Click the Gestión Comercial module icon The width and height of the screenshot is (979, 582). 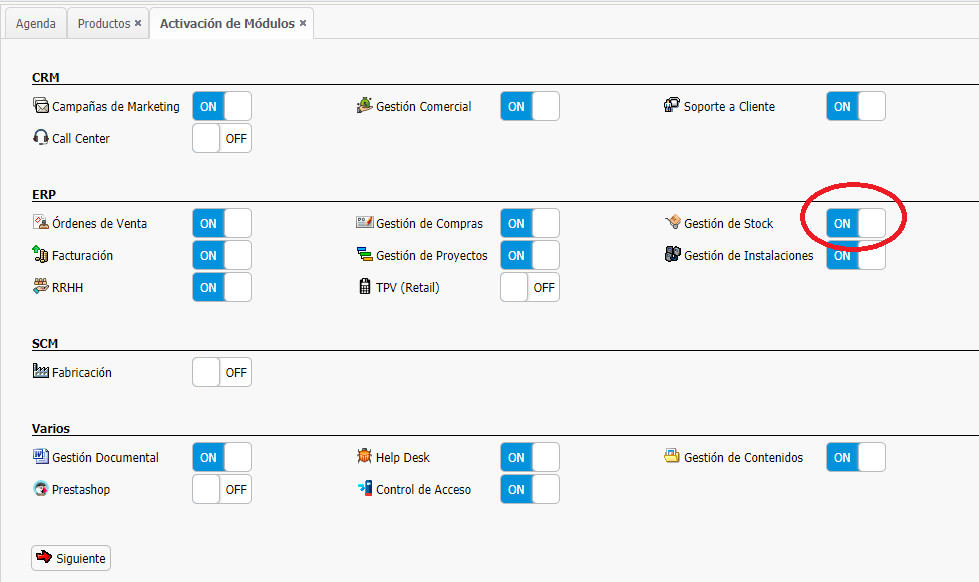point(365,106)
